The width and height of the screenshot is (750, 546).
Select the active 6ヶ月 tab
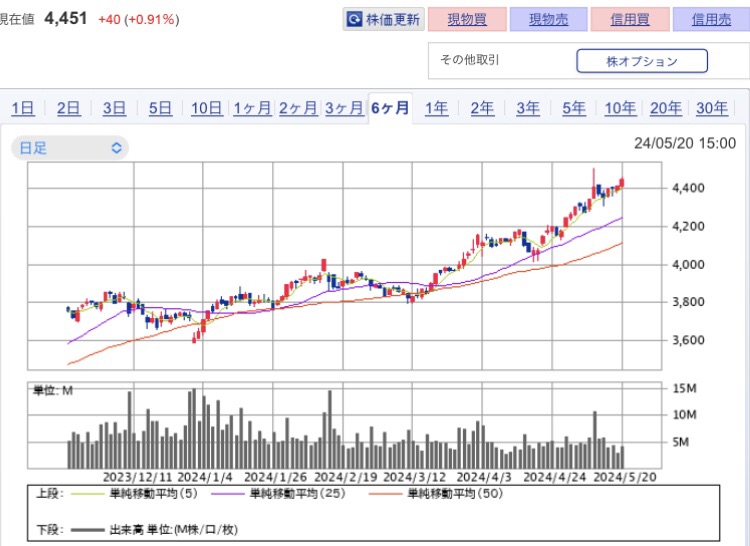(390, 108)
